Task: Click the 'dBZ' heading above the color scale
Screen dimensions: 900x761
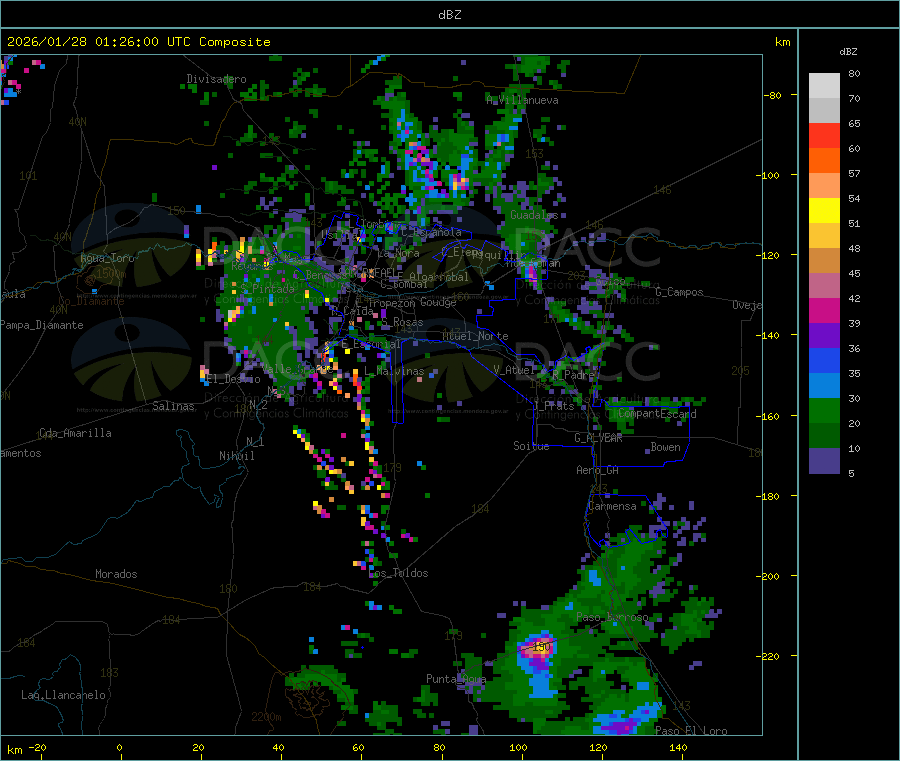Action: point(848,52)
